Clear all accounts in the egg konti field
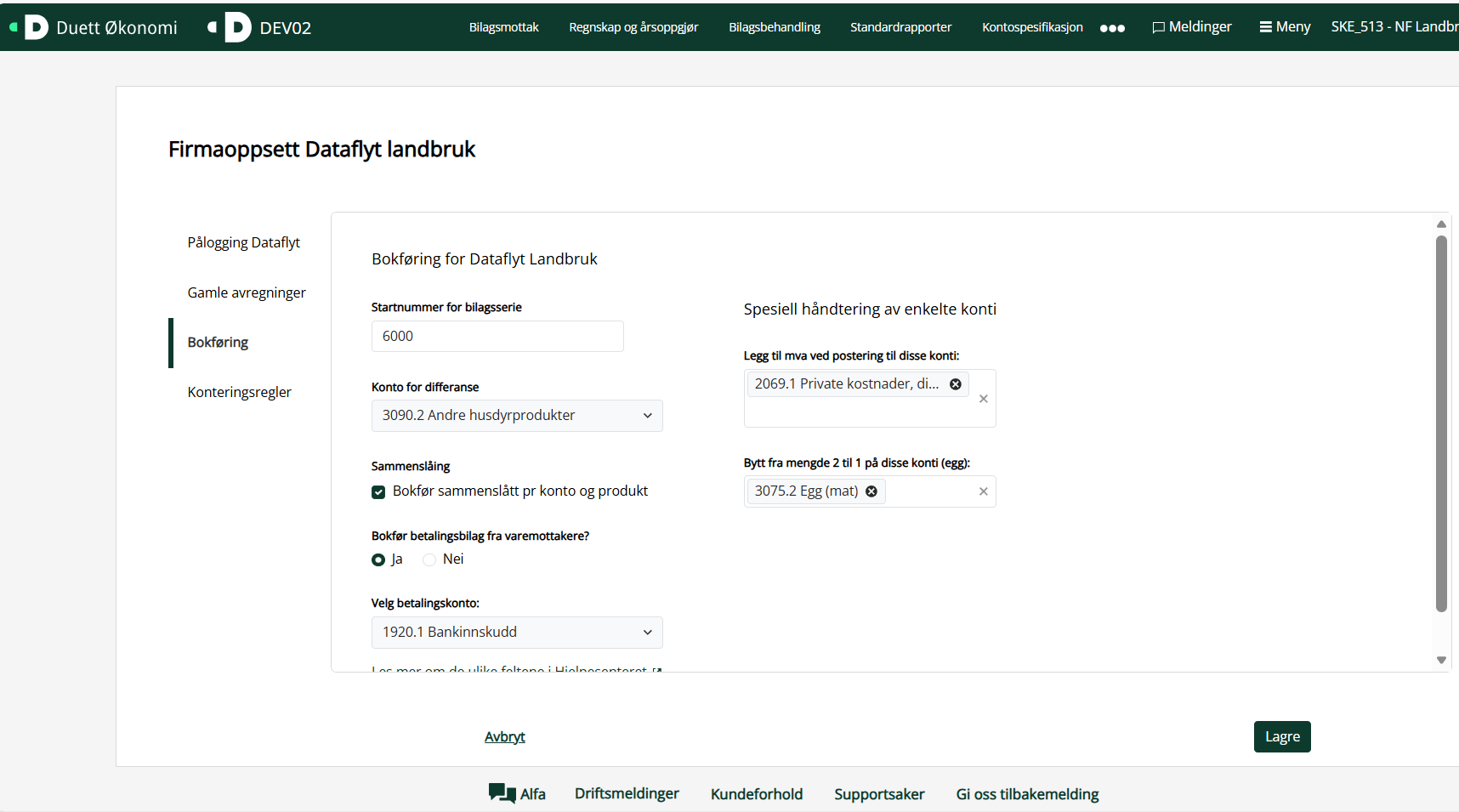Image resolution: width=1459 pixels, height=812 pixels. 984,491
